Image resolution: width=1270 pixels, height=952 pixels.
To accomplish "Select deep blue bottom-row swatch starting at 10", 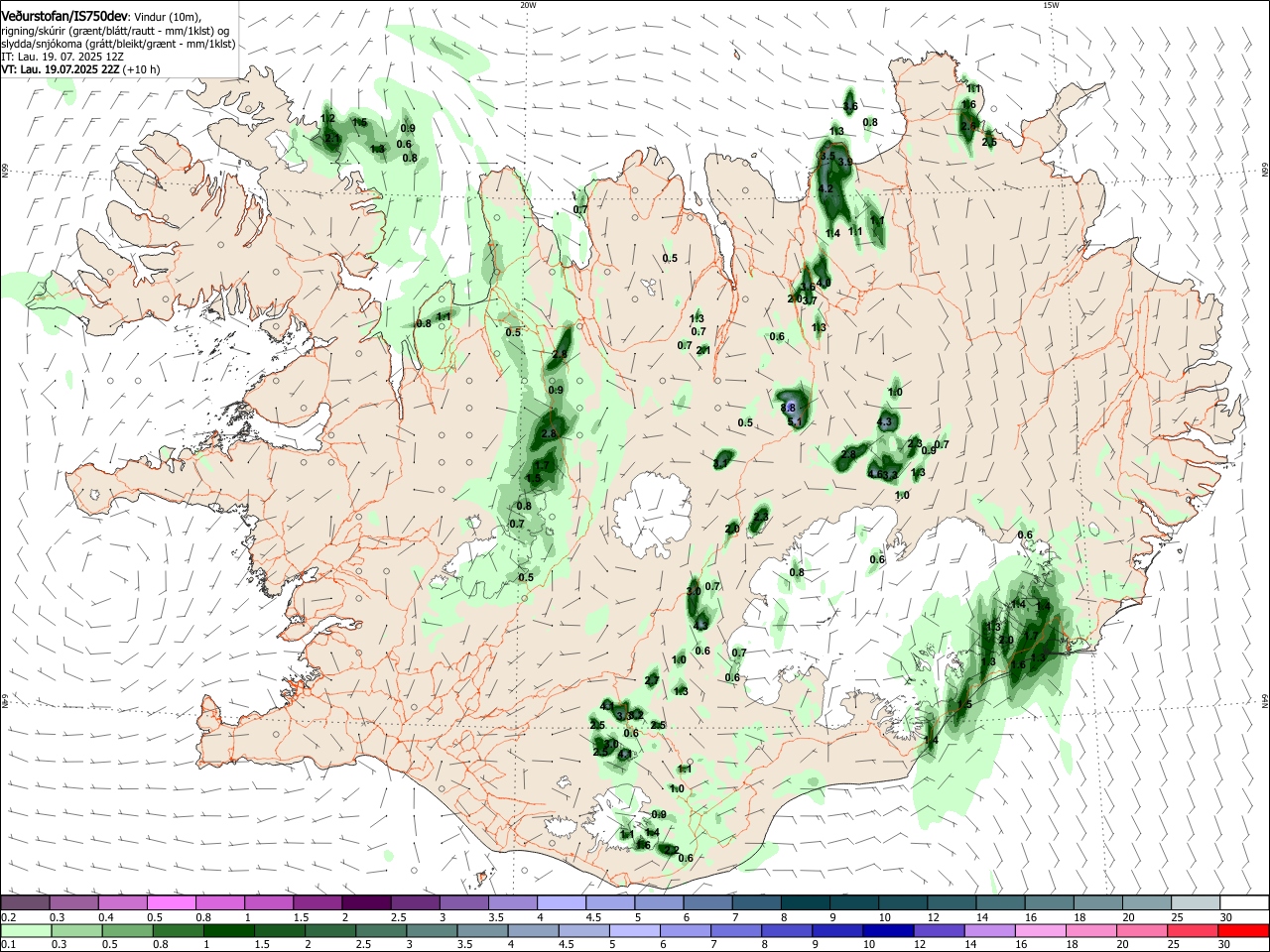I will click(888, 930).
